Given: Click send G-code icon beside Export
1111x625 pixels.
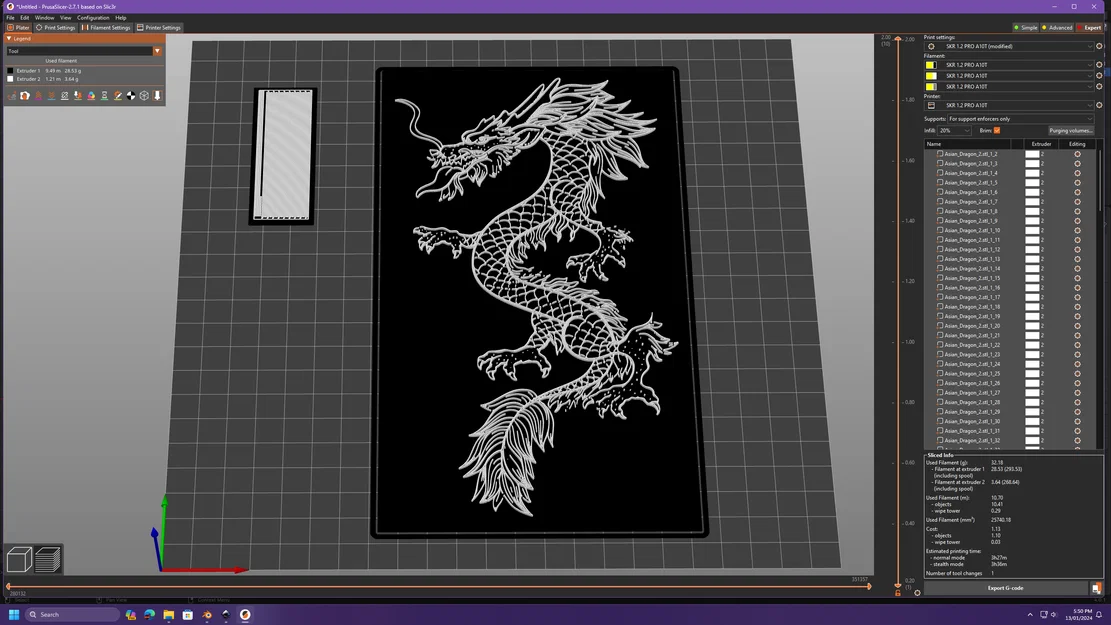Looking at the screenshot, I should tap(1096, 588).
